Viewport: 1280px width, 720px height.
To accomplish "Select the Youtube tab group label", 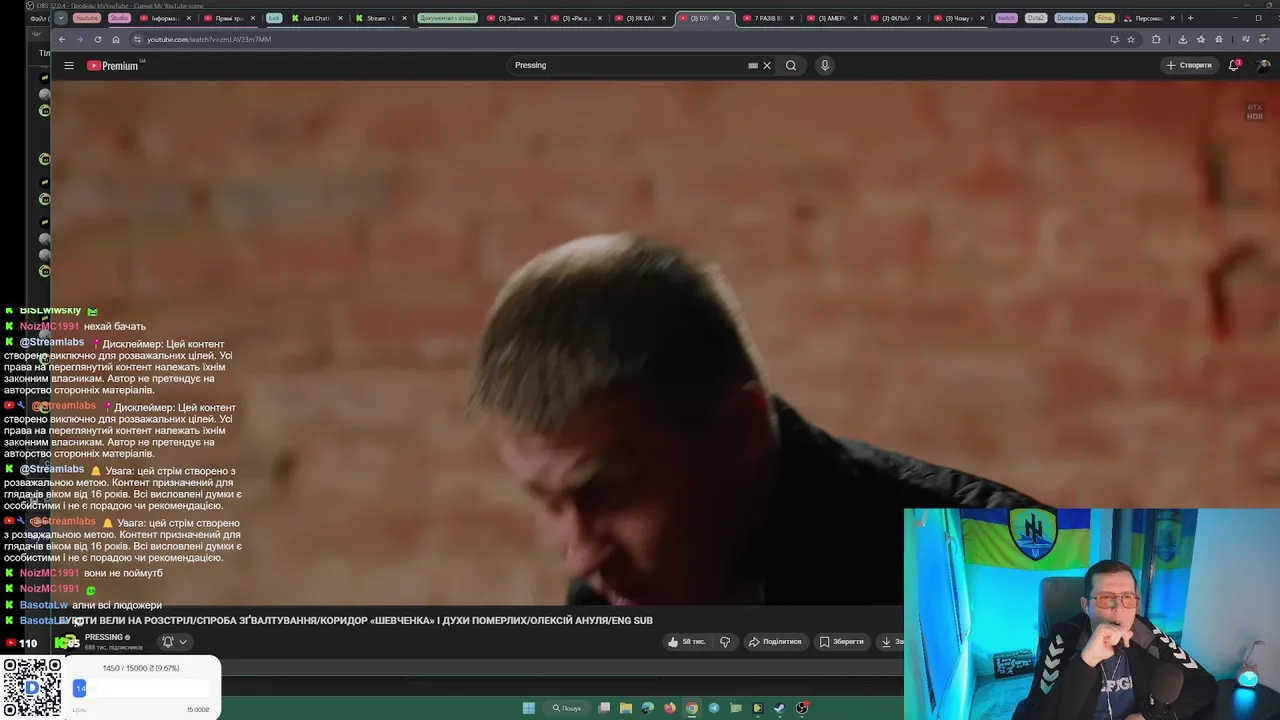I will 87,18.
